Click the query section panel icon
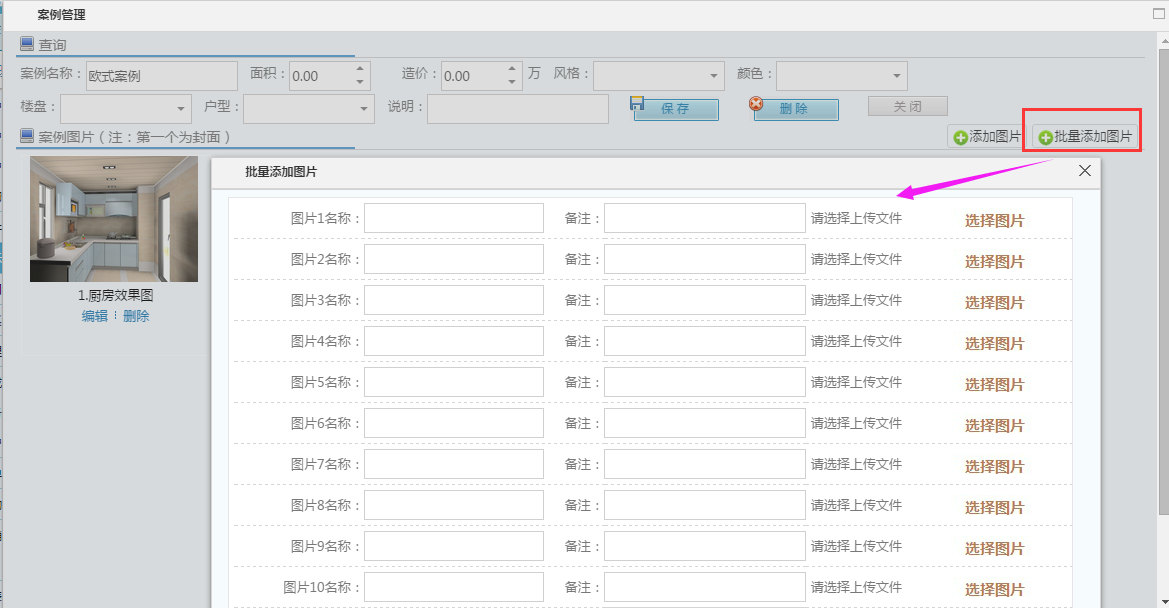This screenshot has width=1169, height=608. point(27,44)
